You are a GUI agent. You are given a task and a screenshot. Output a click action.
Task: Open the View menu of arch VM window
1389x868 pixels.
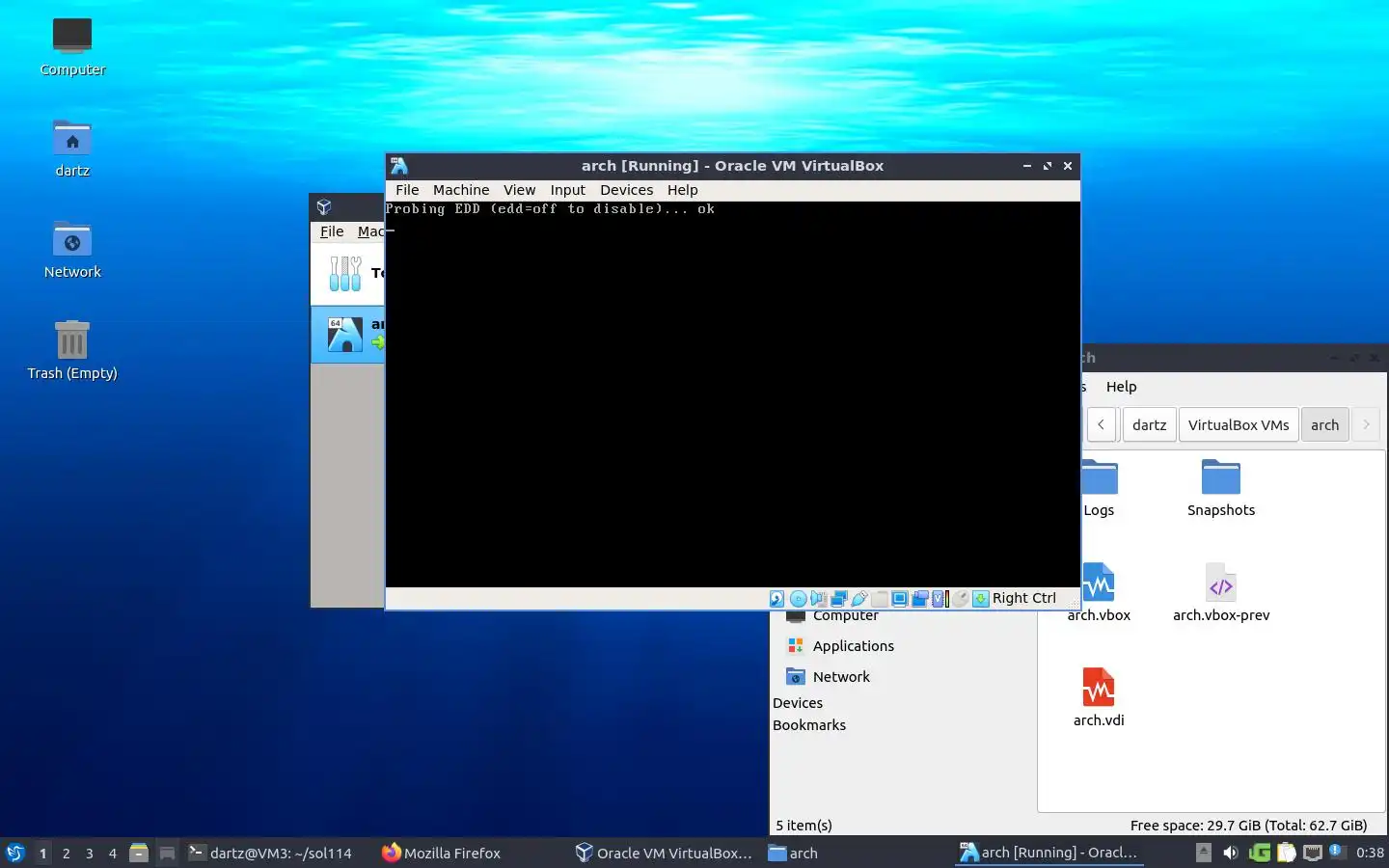519,190
